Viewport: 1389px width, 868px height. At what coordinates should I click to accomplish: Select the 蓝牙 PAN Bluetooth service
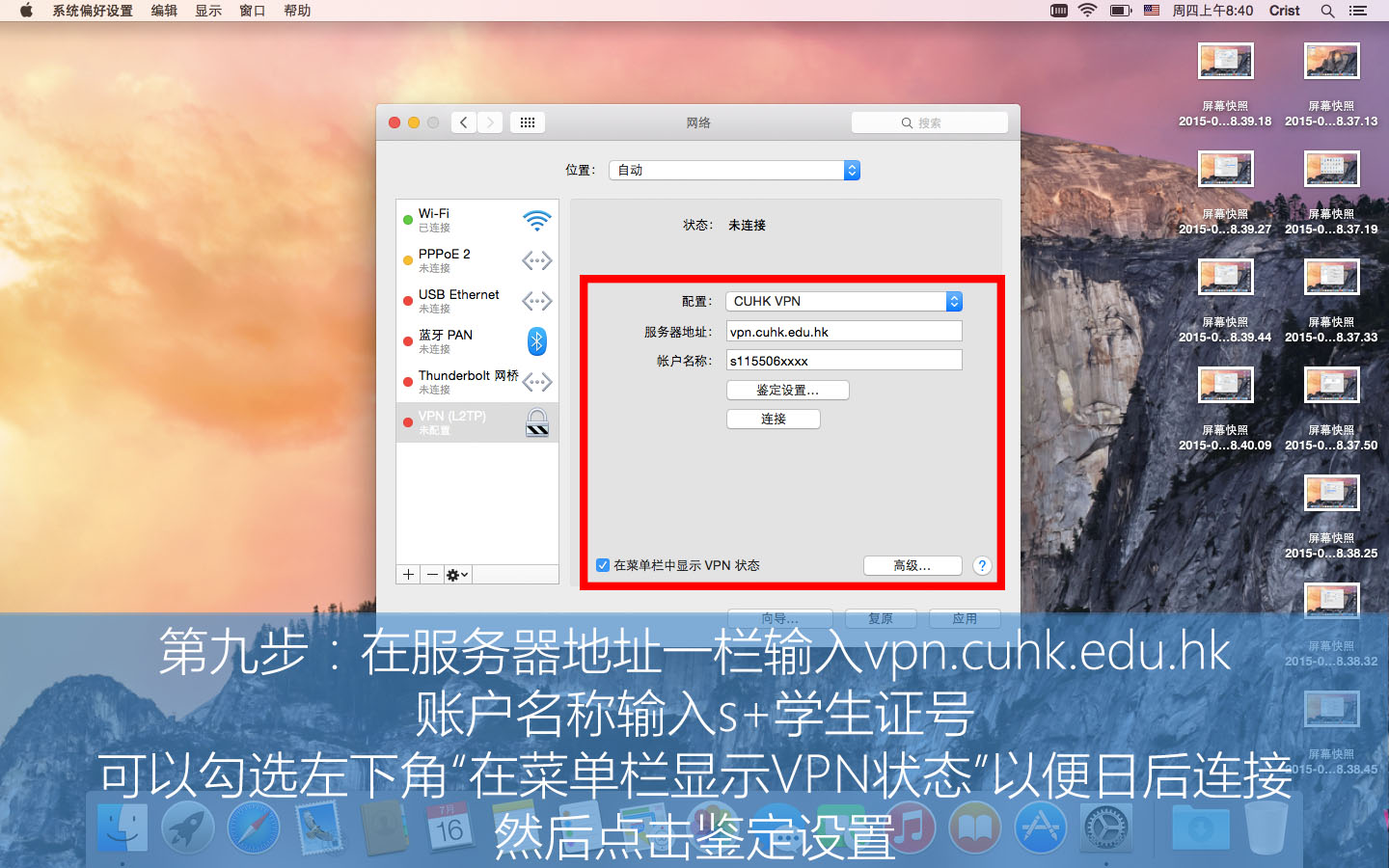pos(477,341)
